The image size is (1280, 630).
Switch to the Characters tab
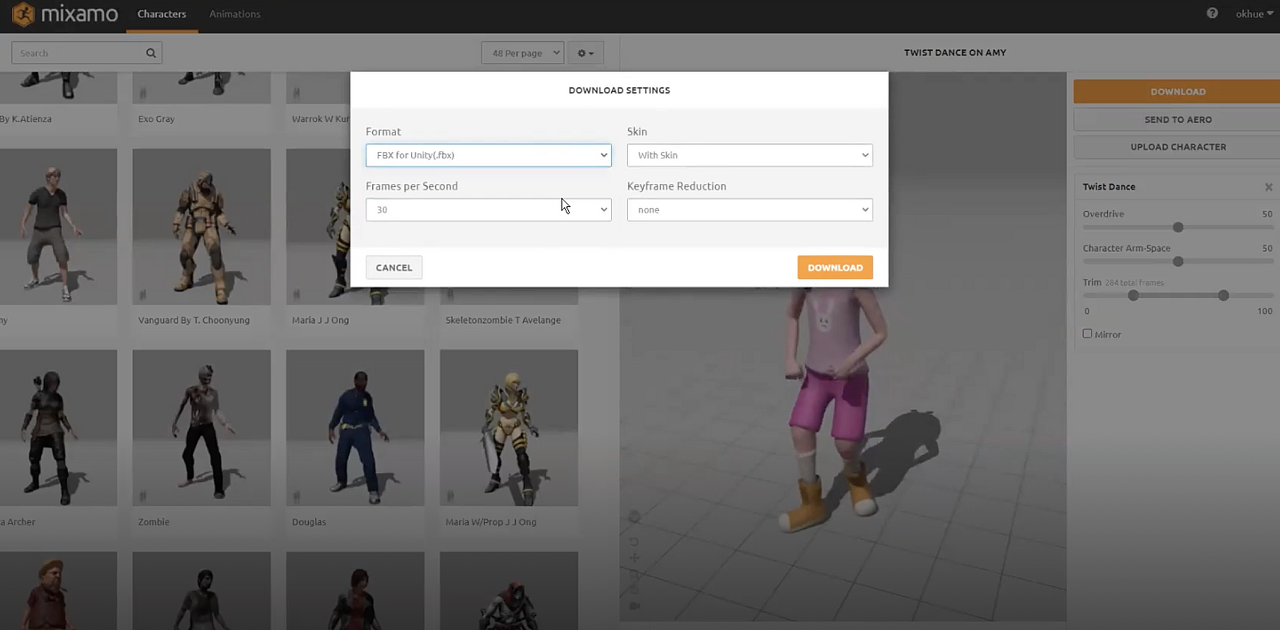162,14
